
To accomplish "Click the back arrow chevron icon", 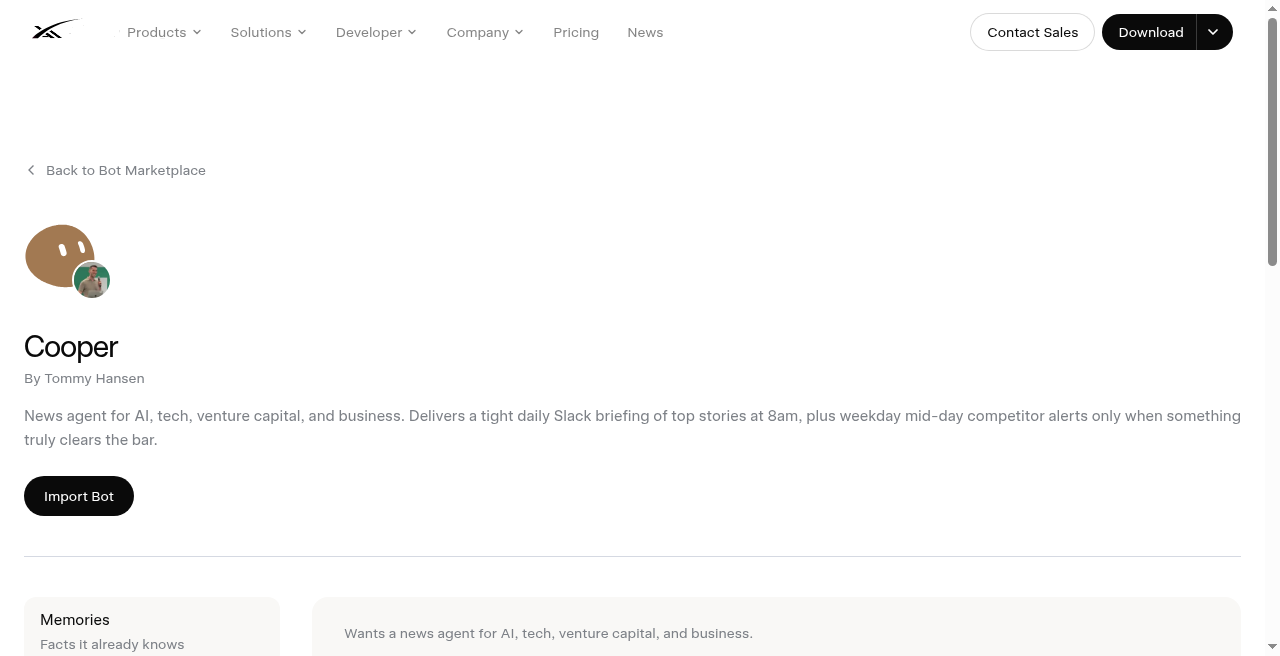I will pos(31,170).
